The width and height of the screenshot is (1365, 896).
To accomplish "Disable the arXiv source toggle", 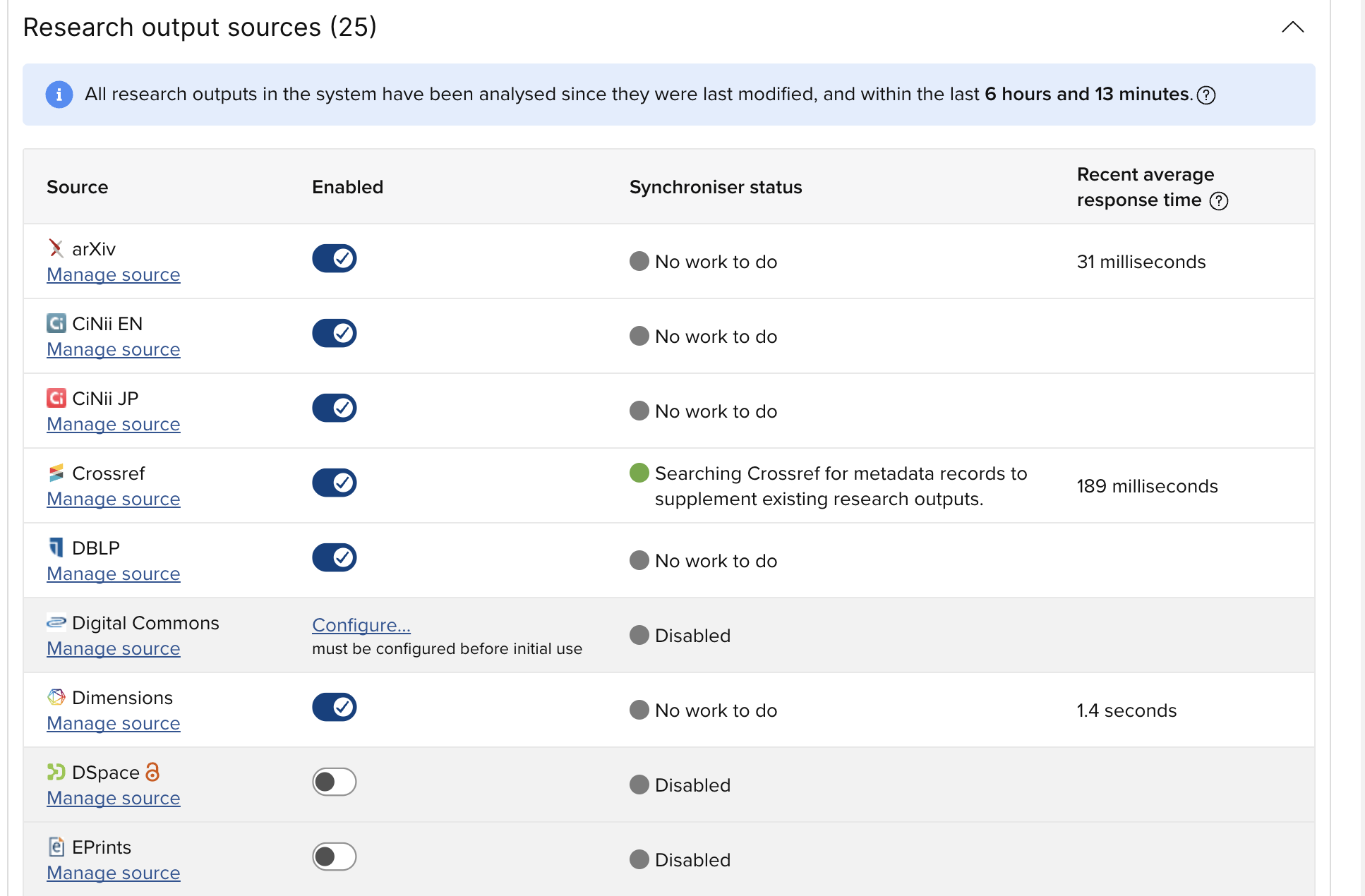I will [x=334, y=258].
